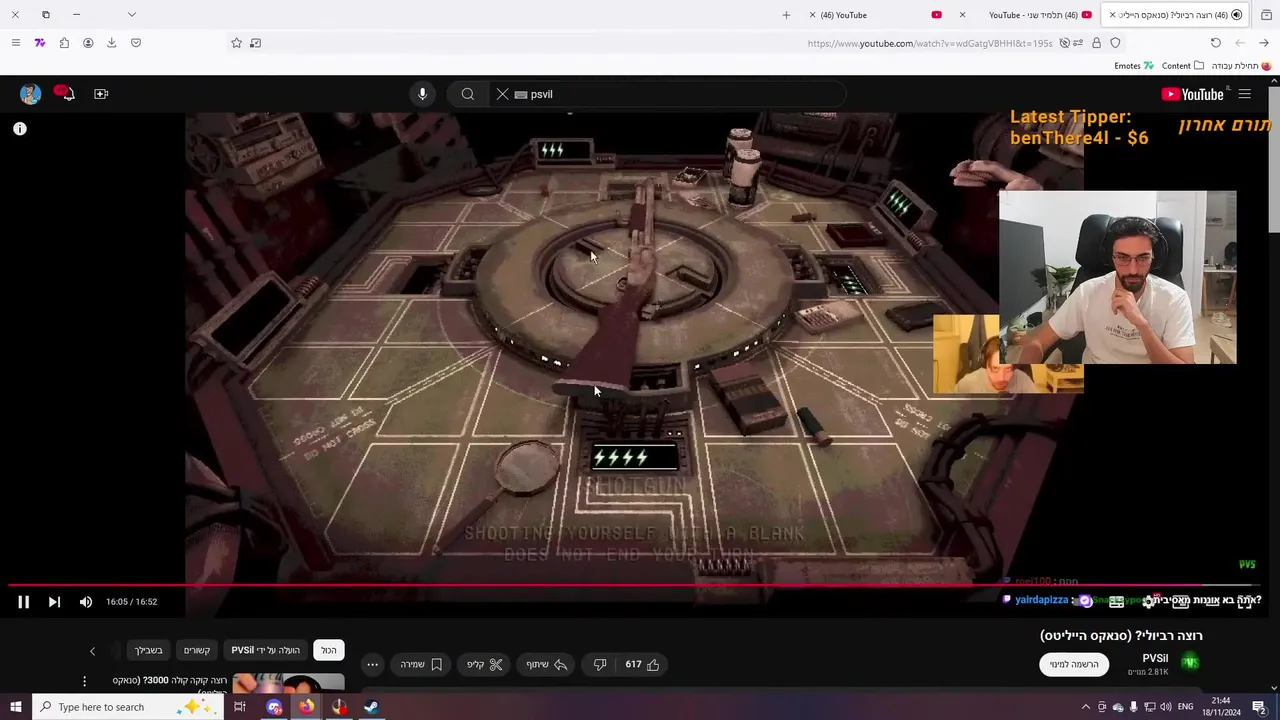Image resolution: width=1280 pixels, height=720 pixels.
Task: Click the URL in the address bar
Action: click(930, 43)
